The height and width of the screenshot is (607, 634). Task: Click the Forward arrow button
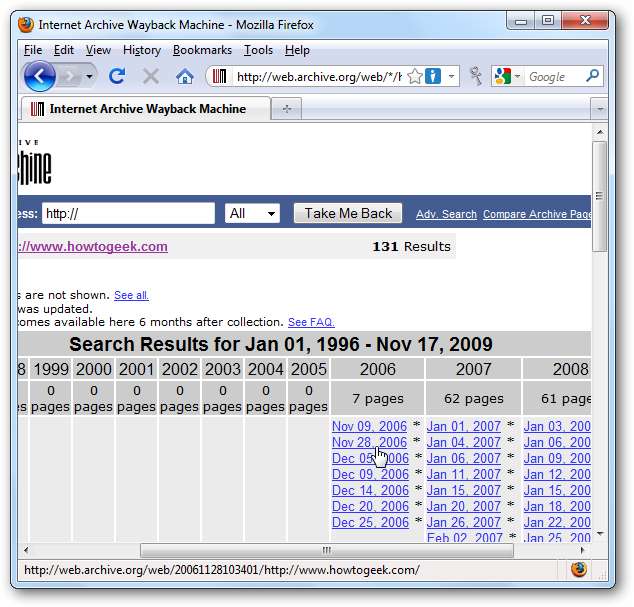coord(70,76)
